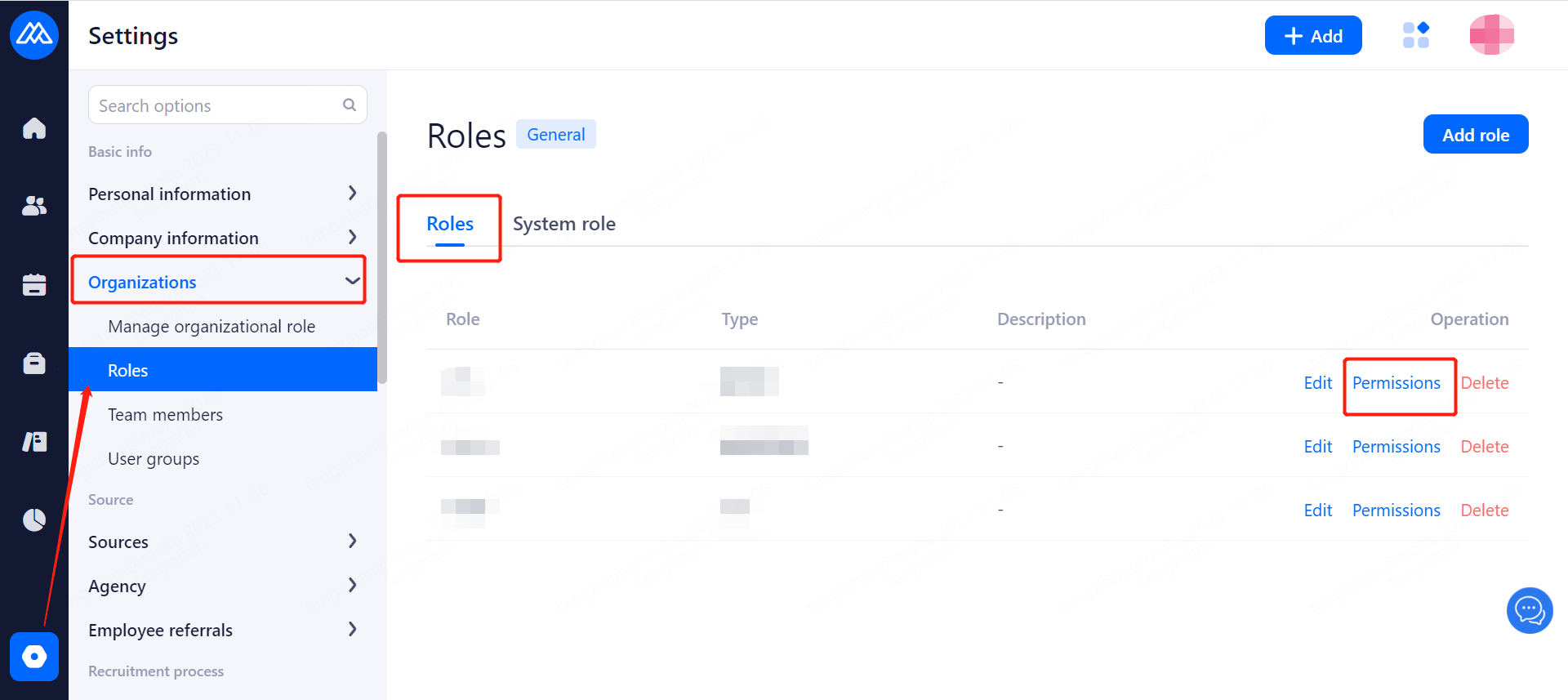Open the calendar icon in sidebar

pyautogui.click(x=34, y=284)
